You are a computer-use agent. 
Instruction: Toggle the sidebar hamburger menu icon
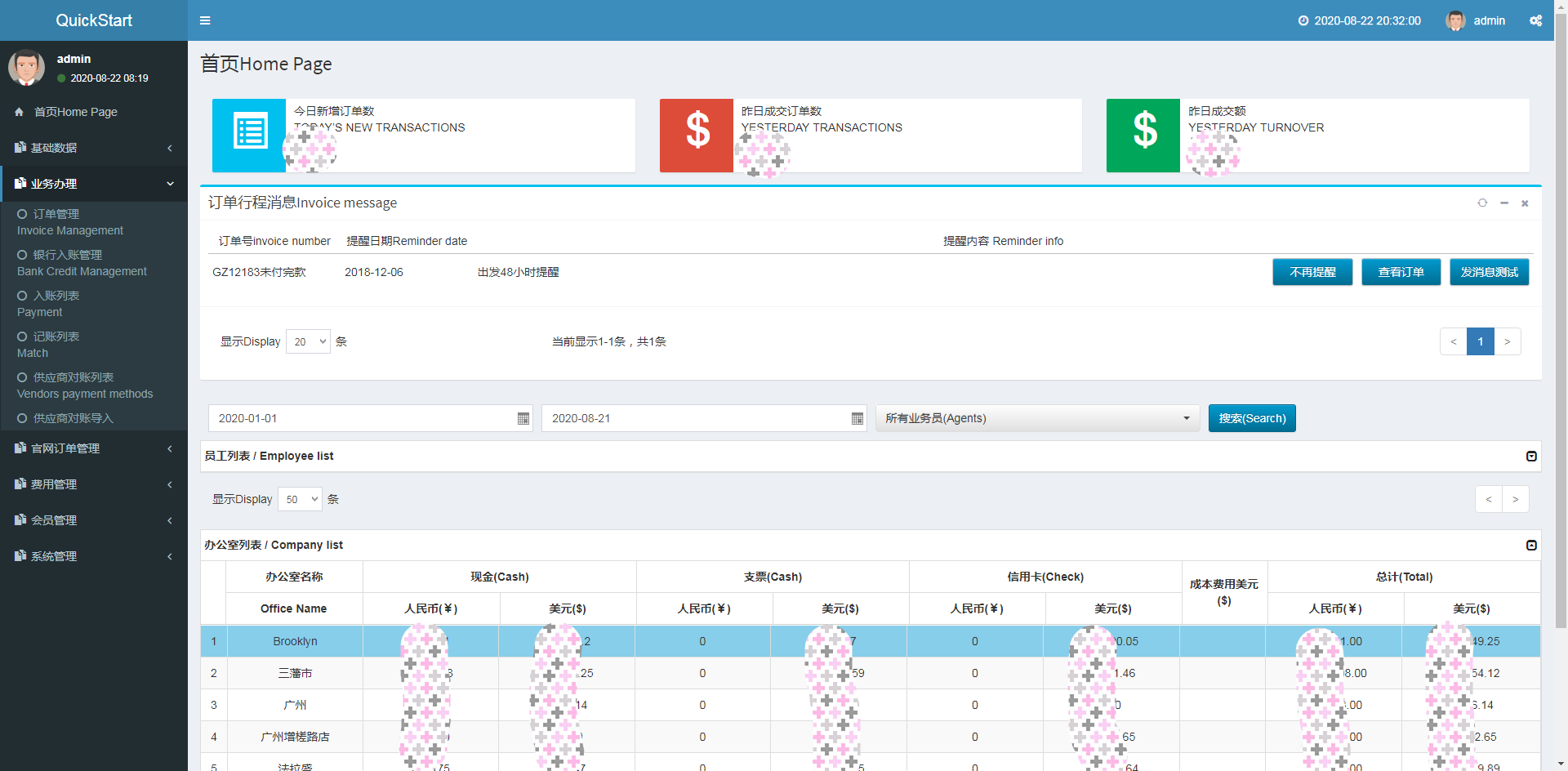205,20
